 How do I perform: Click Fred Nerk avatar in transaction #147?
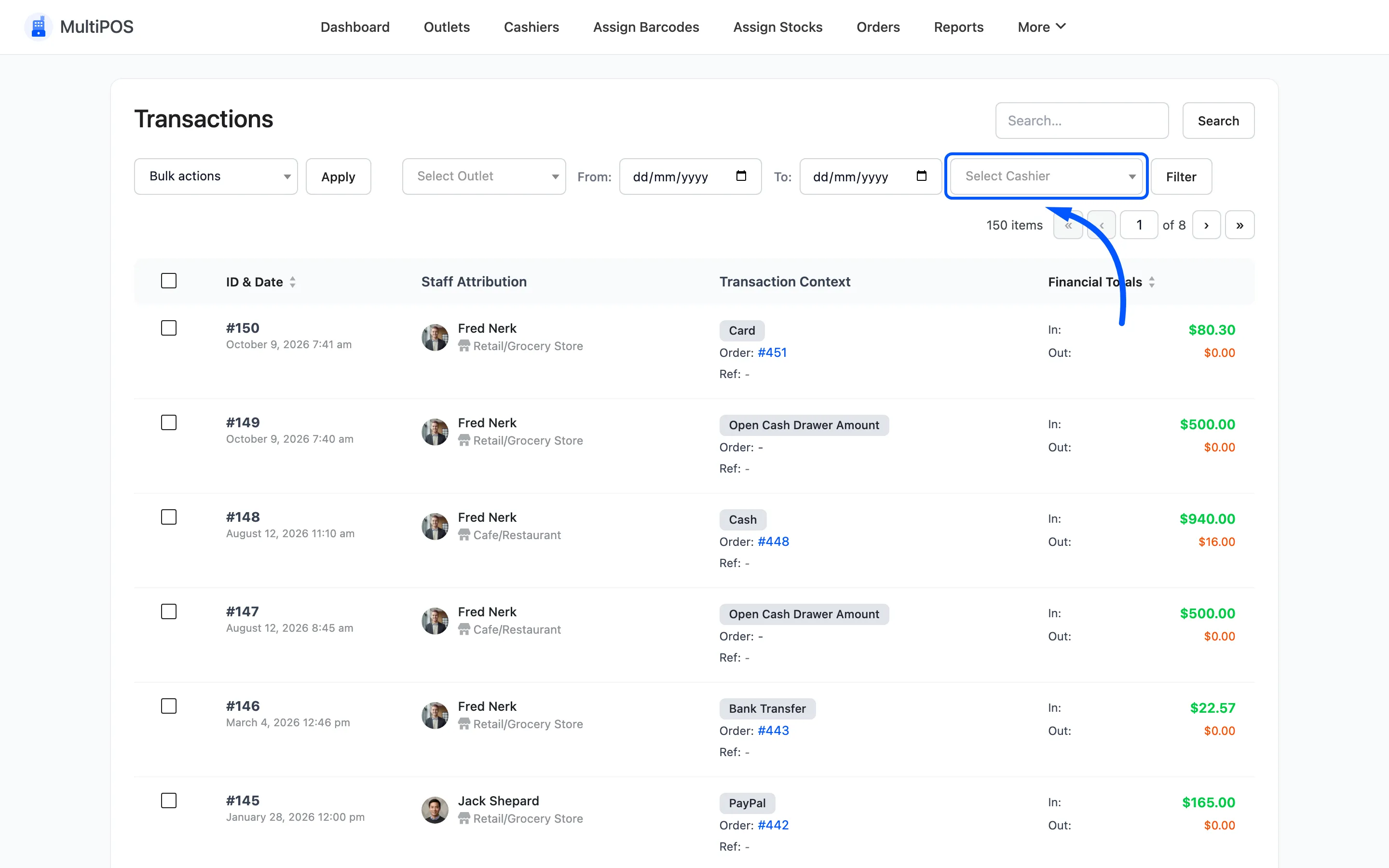point(435,621)
